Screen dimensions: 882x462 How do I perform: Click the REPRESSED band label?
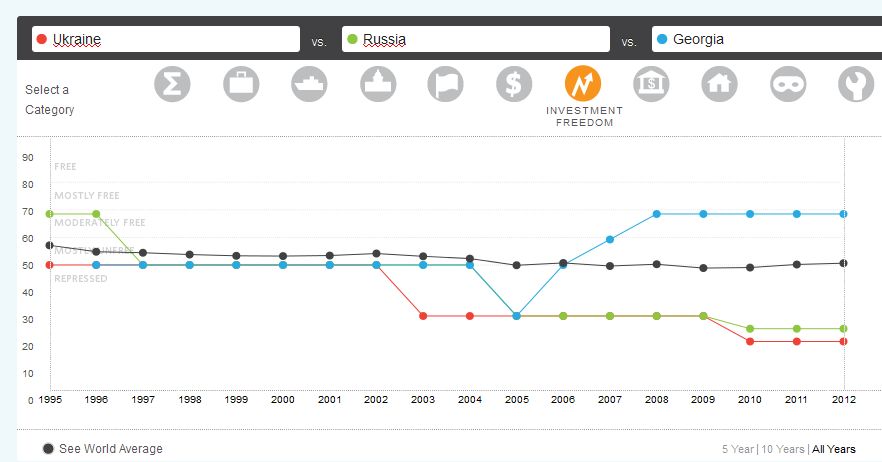pyautogui.click(x=80, y=279)
